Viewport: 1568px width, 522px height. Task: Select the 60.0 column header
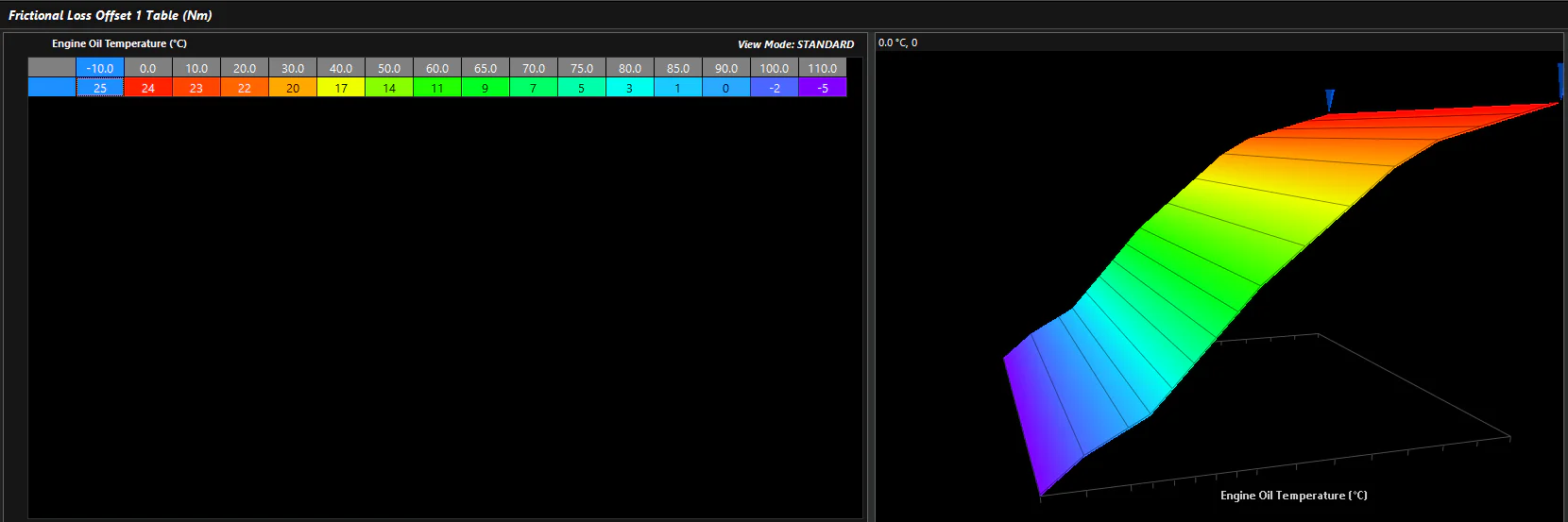(437, 68)
